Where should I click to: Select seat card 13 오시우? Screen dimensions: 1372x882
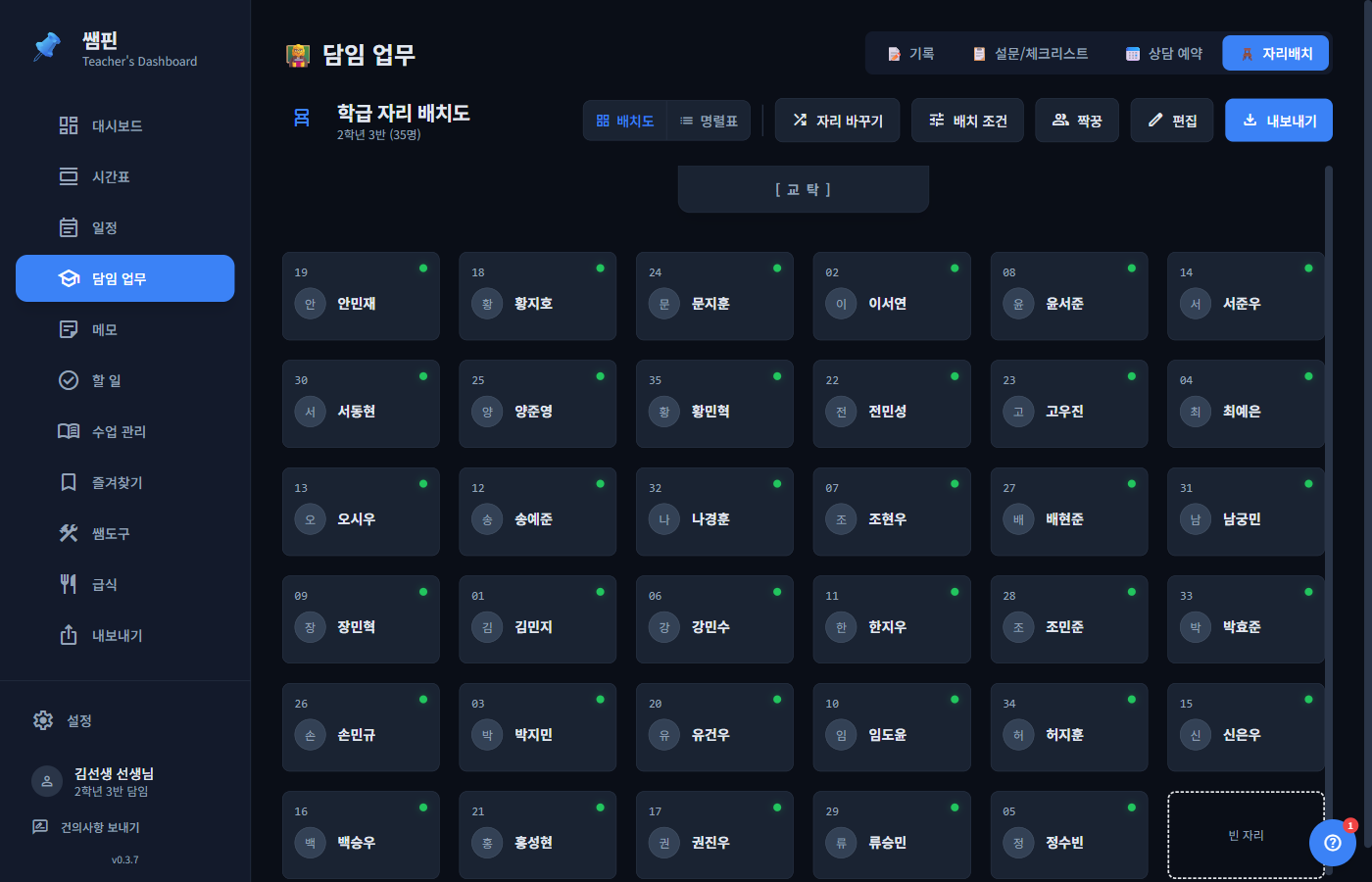[361, 512]
